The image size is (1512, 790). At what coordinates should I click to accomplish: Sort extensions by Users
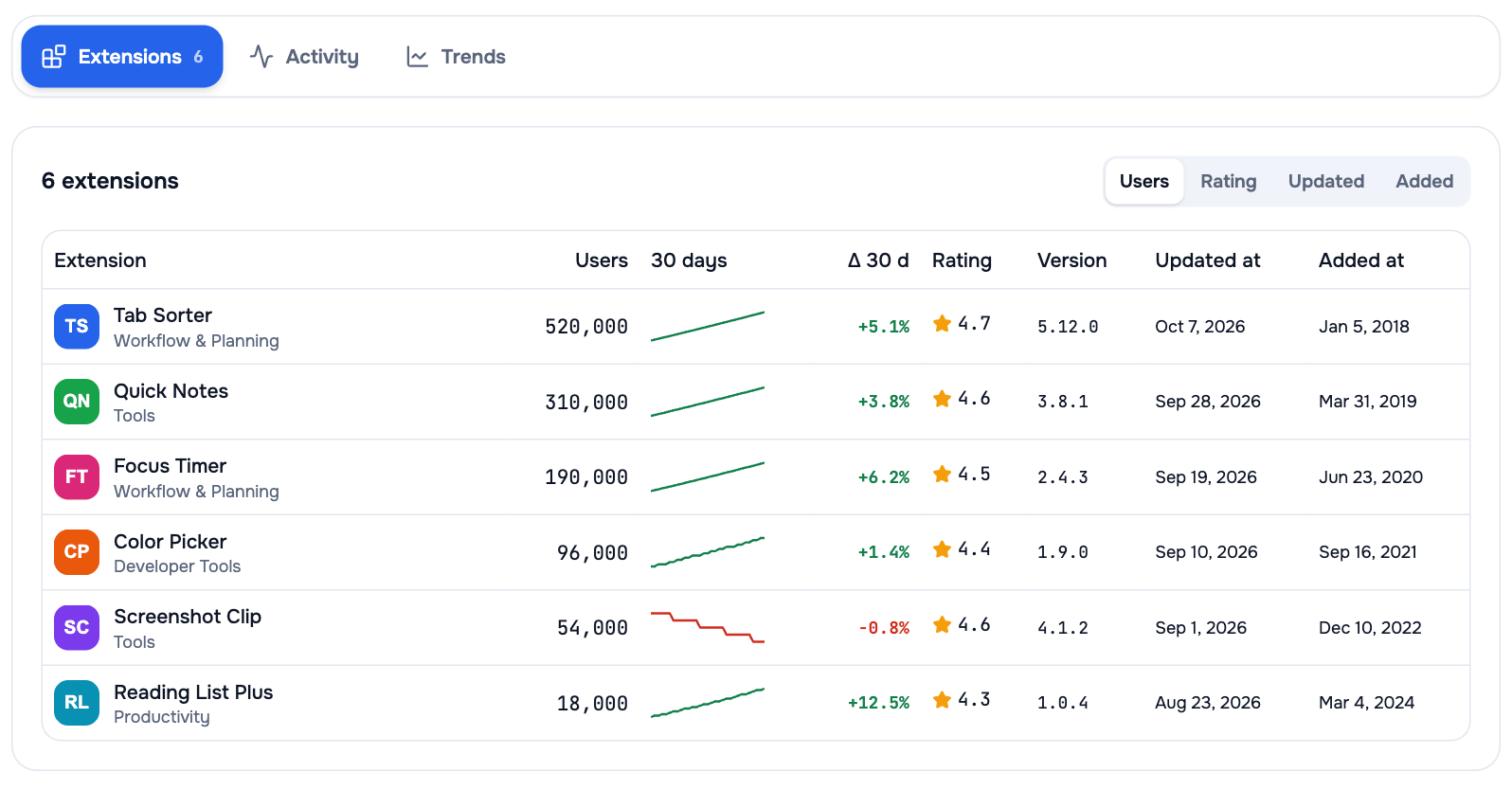(x=1144, y=181)
